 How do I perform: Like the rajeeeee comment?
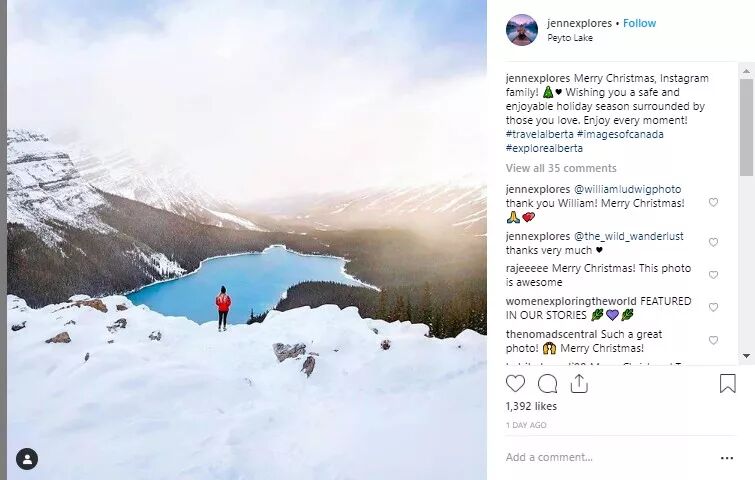click(713, 274)
